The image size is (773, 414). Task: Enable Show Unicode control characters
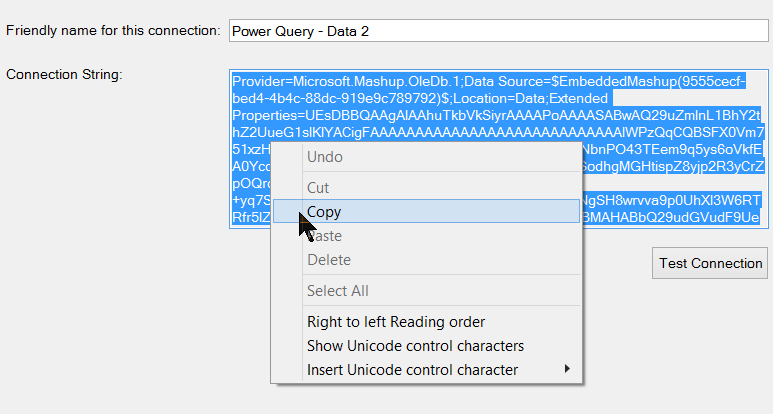pos(415,346)
